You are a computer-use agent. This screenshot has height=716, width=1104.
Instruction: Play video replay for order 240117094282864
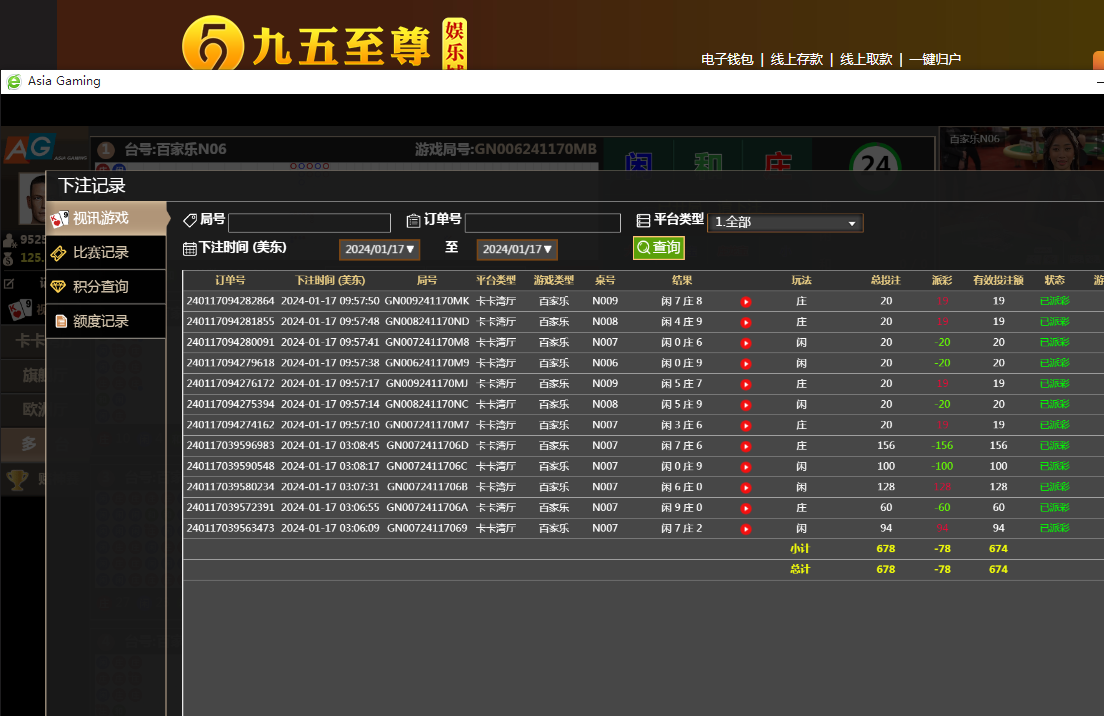coord(745,302)
